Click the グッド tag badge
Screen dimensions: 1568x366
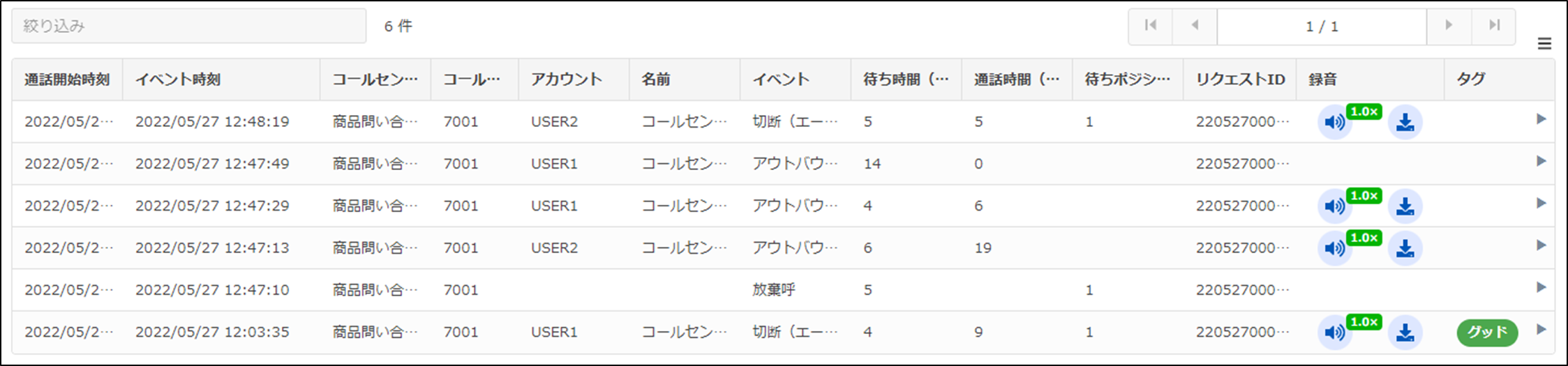pyautogui.click(x=1487, y=333)
